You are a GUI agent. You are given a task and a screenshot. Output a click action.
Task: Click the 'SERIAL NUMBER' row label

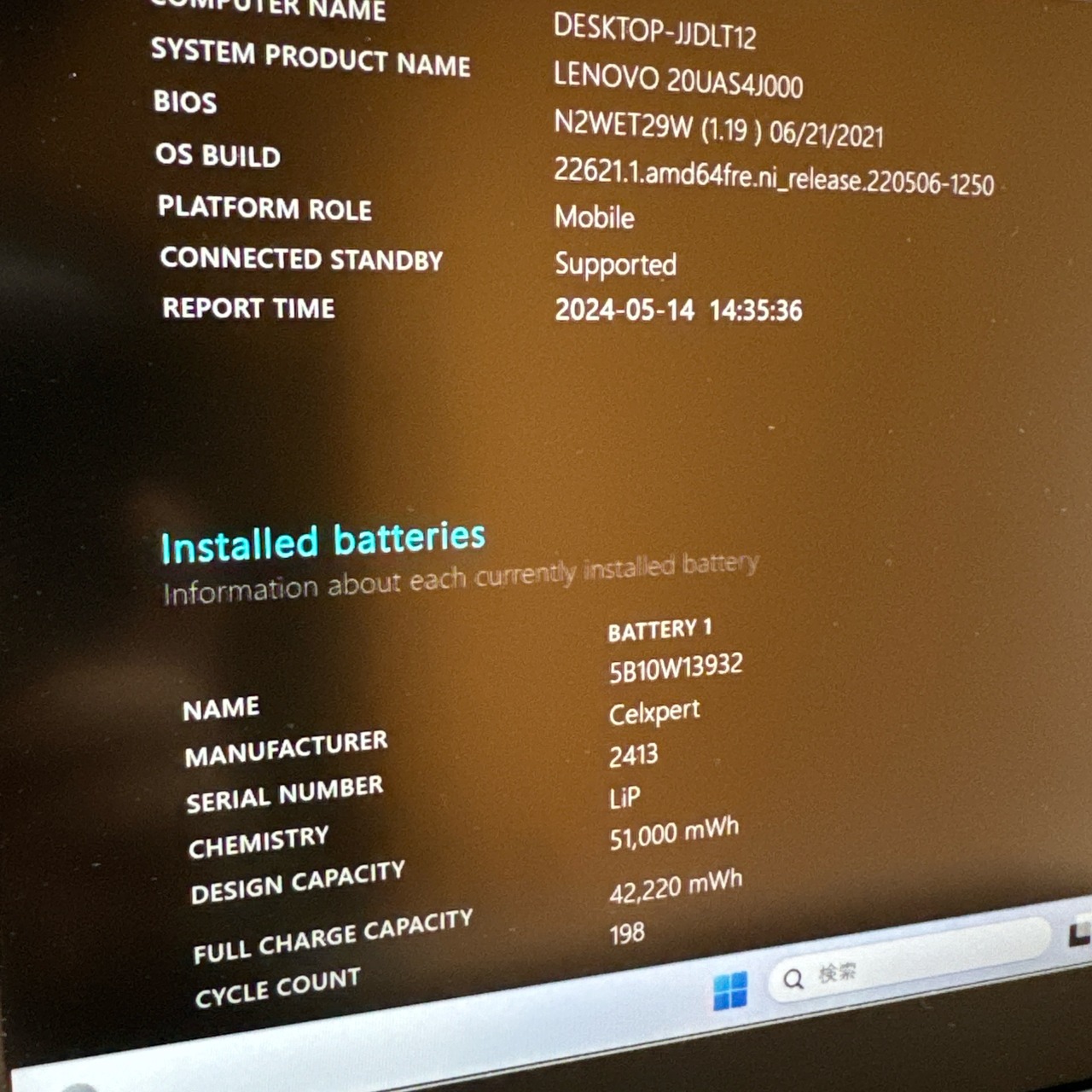285,794
